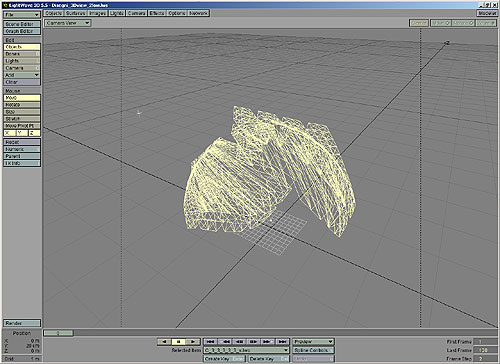Click the Clear button
500x364 pixels.
(x=22, y=82)
